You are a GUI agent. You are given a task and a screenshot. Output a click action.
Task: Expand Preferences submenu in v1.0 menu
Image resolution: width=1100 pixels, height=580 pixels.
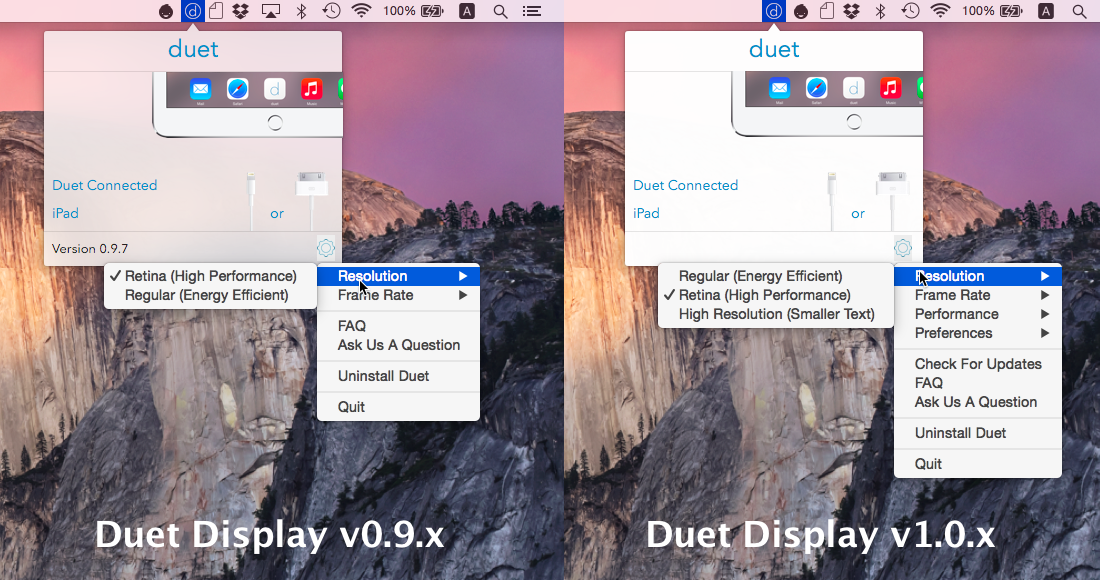tap(978, 333)
